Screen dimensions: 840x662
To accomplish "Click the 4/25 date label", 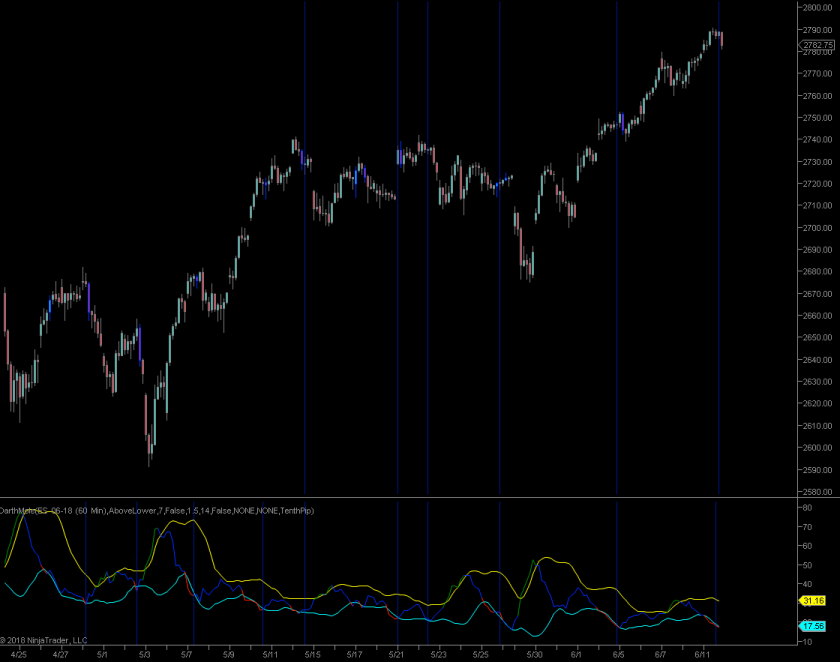I will (x=18, y=655).
